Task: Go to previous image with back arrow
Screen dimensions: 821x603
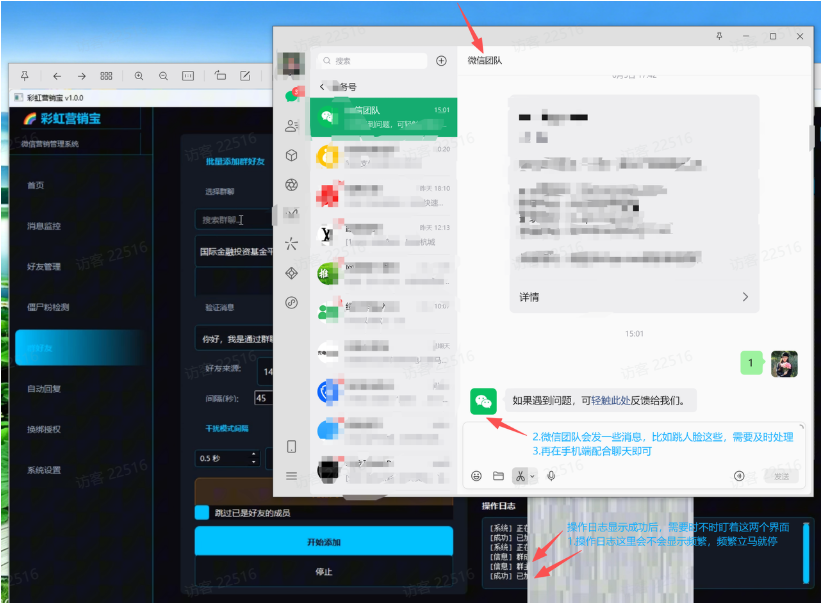Action: [x=57, y=76]
